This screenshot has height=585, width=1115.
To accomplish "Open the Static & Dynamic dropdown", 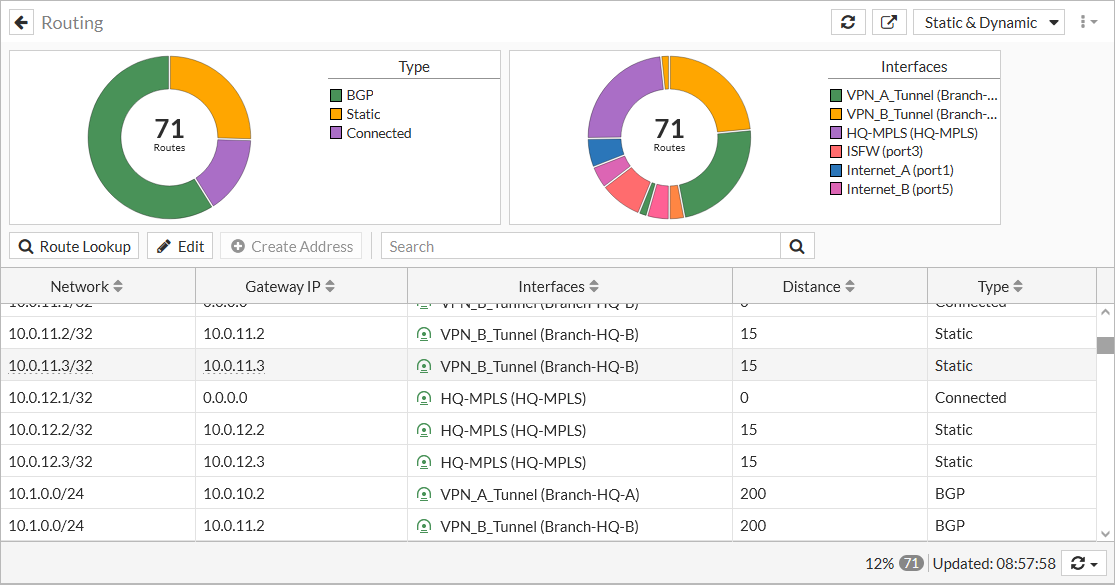I will 988,21.
